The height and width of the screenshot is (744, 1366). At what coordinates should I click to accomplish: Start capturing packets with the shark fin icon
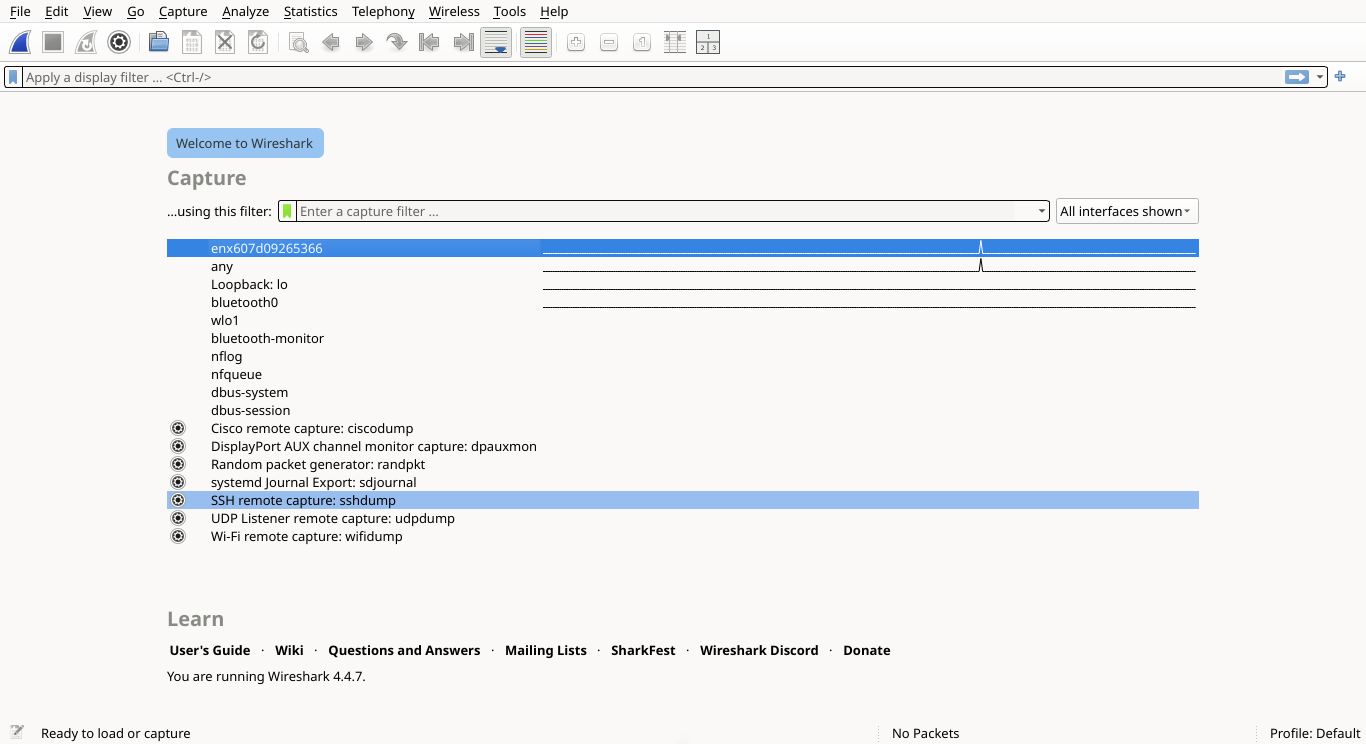(x=20, y=42)
